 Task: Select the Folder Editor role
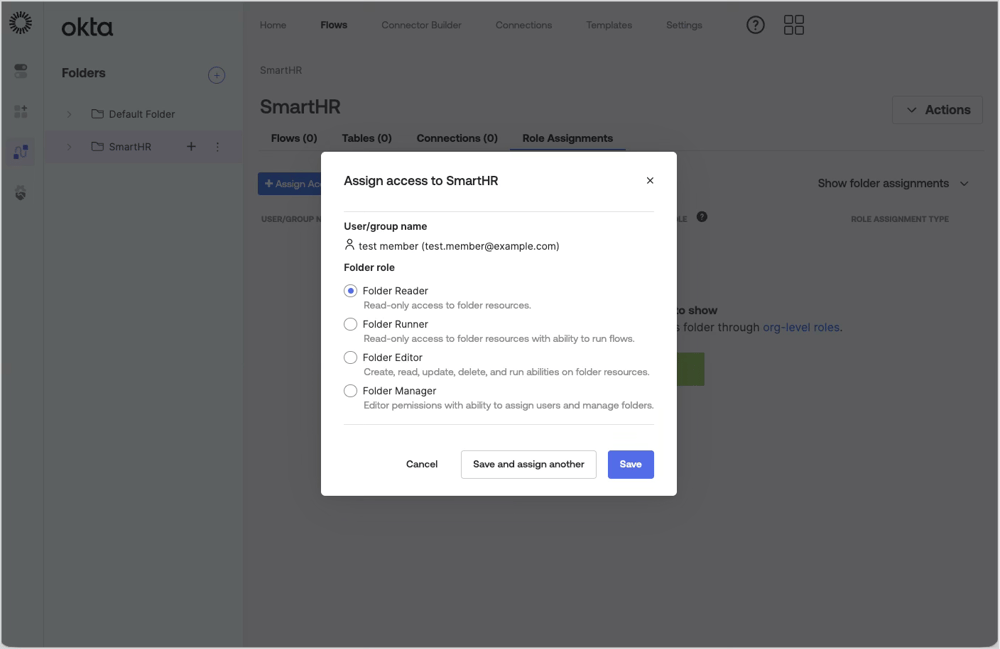click(350, 357)
